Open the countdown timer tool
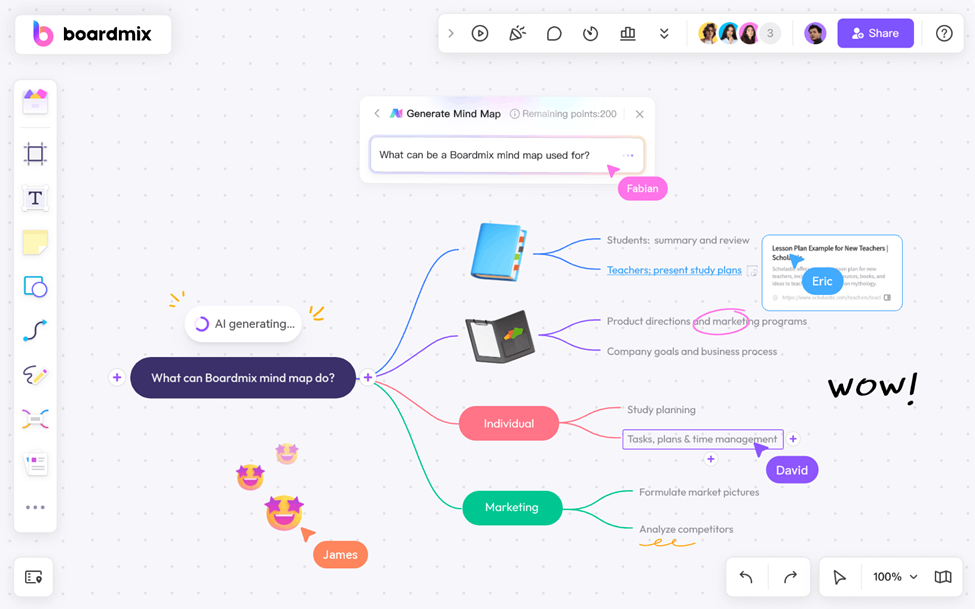The height and width of the screenshot is (609, 975). click(x=590, y=32)
